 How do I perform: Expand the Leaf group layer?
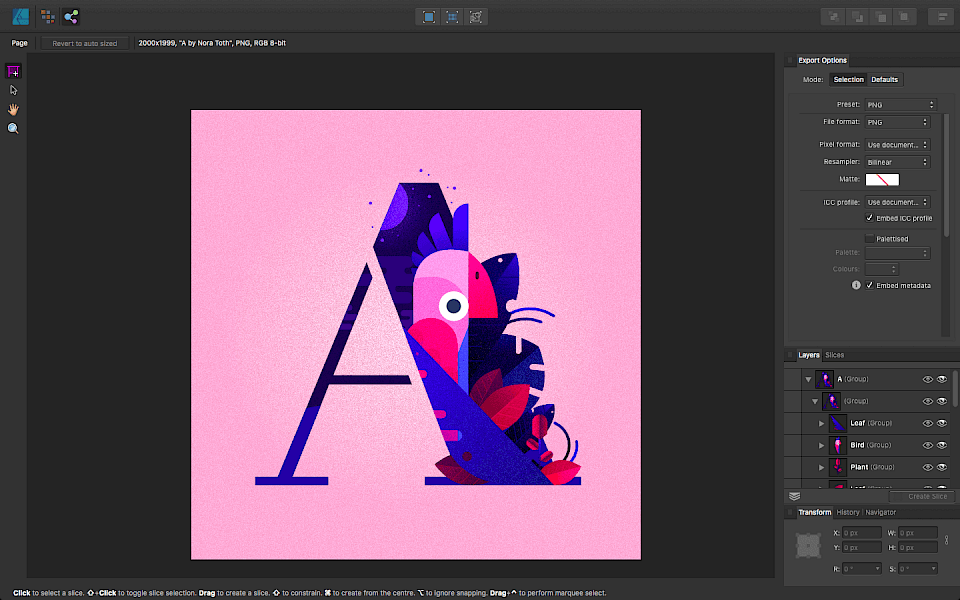pyautogui.click(x=822, y=424)
